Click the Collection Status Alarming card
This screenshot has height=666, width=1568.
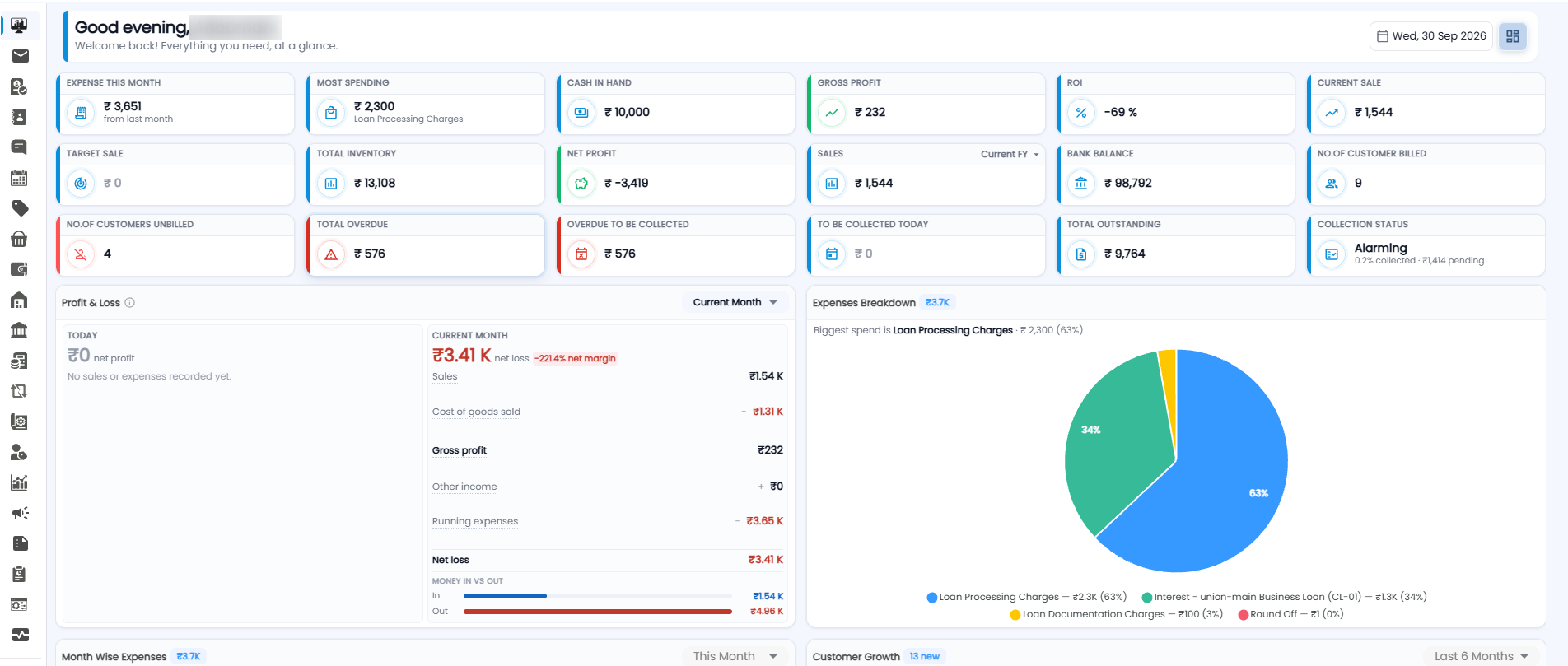click(x=1426, y=245)
